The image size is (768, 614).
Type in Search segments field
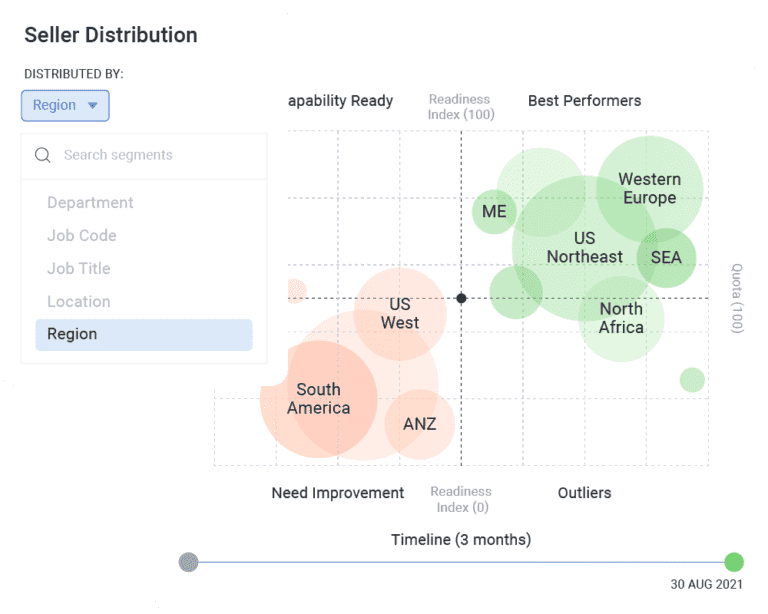pyautogui.click(x=150, y=155)
